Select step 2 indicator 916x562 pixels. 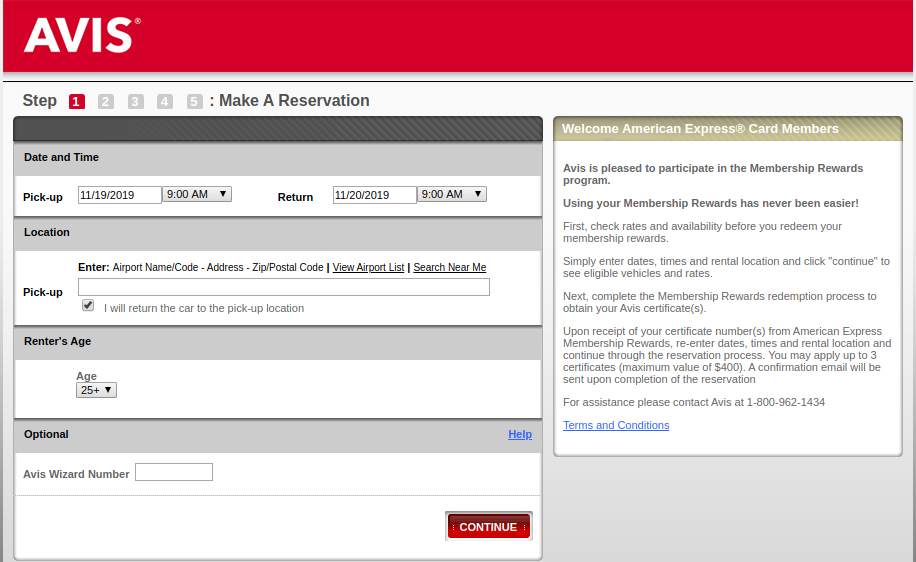[106, 101]
